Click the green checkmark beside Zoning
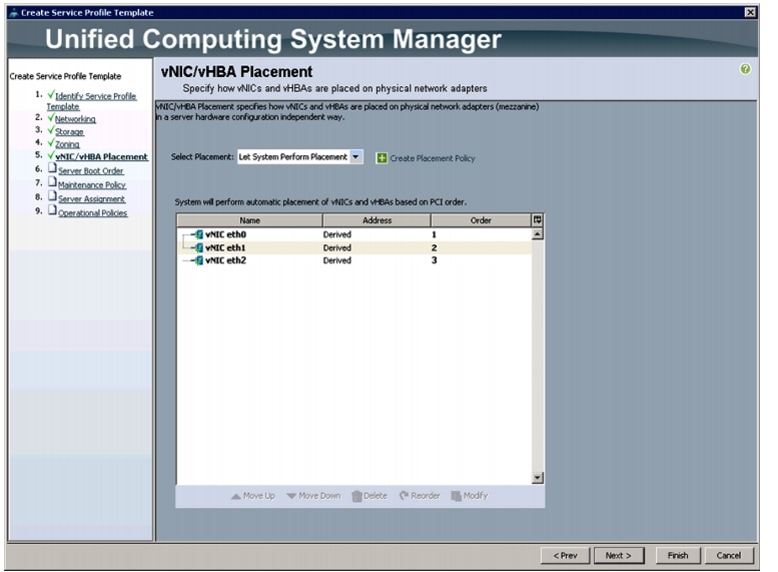The image size is (778, 572). pyautogui.click(x=51, y=142)
